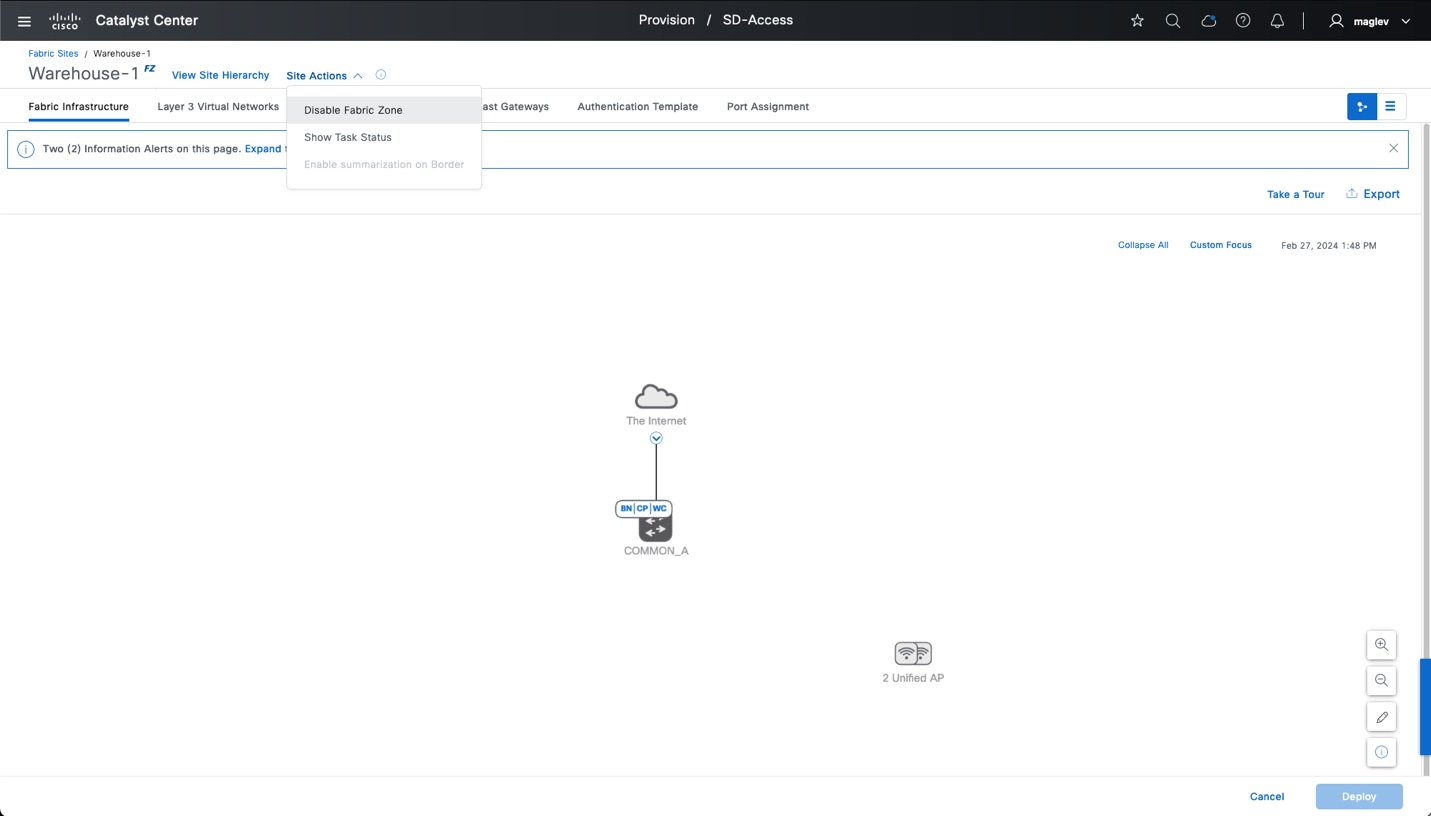The height and width of the screenshot is (816, 1431).
Task: Select the COMMON_A fabric device node
Action: (655, 527)
